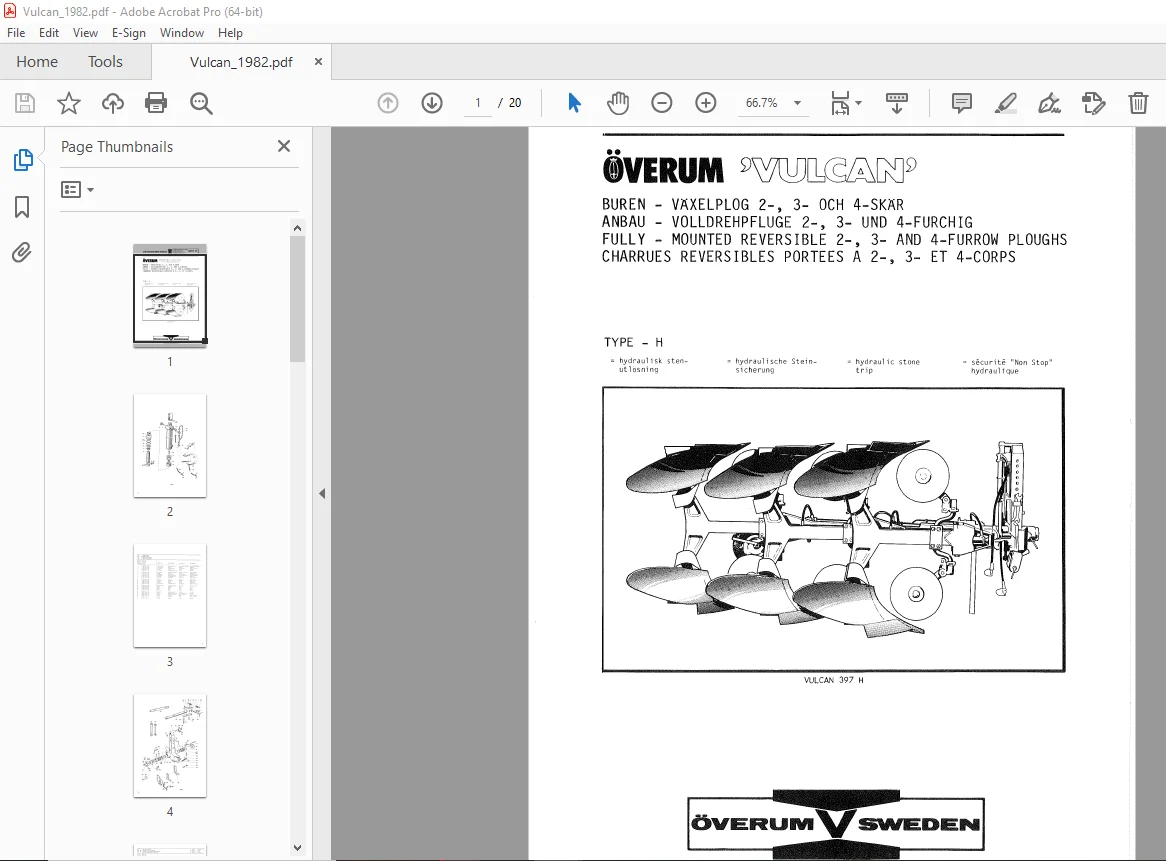Click thumbnails scrollbar up arrow
The image size is (1166, 861).
coord(297,228)
